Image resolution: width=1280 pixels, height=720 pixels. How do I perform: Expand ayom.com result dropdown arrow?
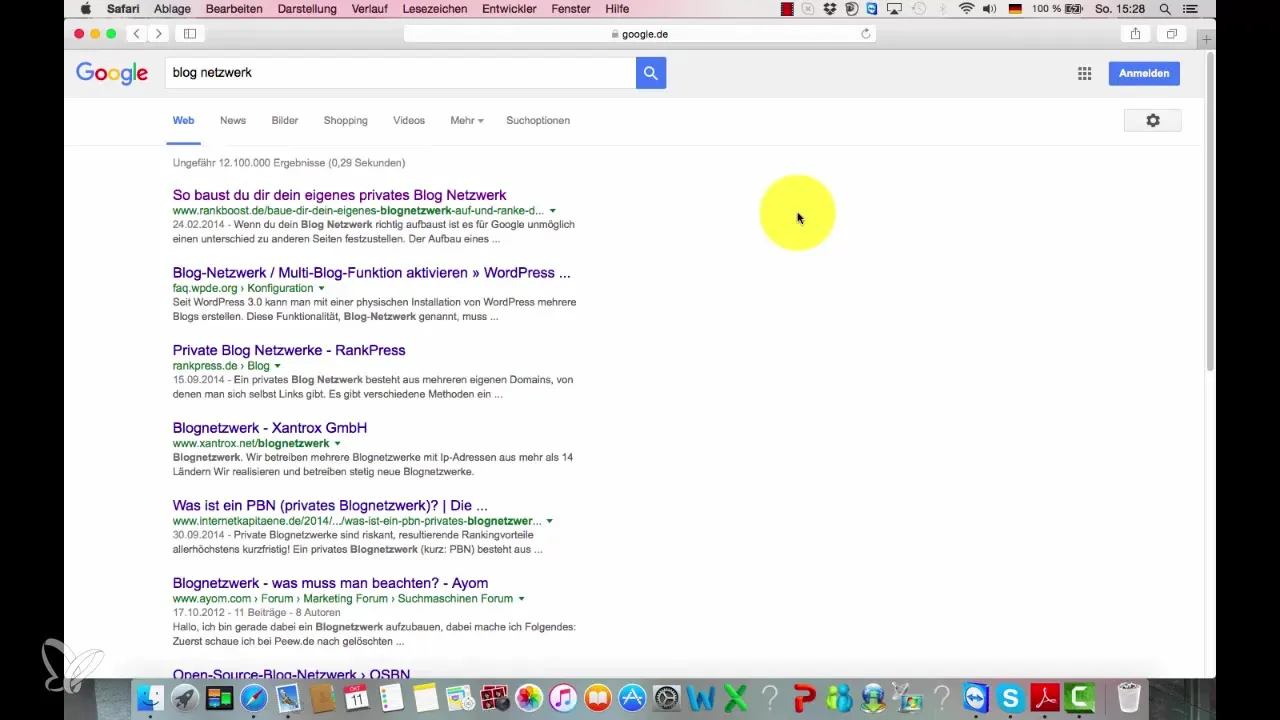coord(521,598)
